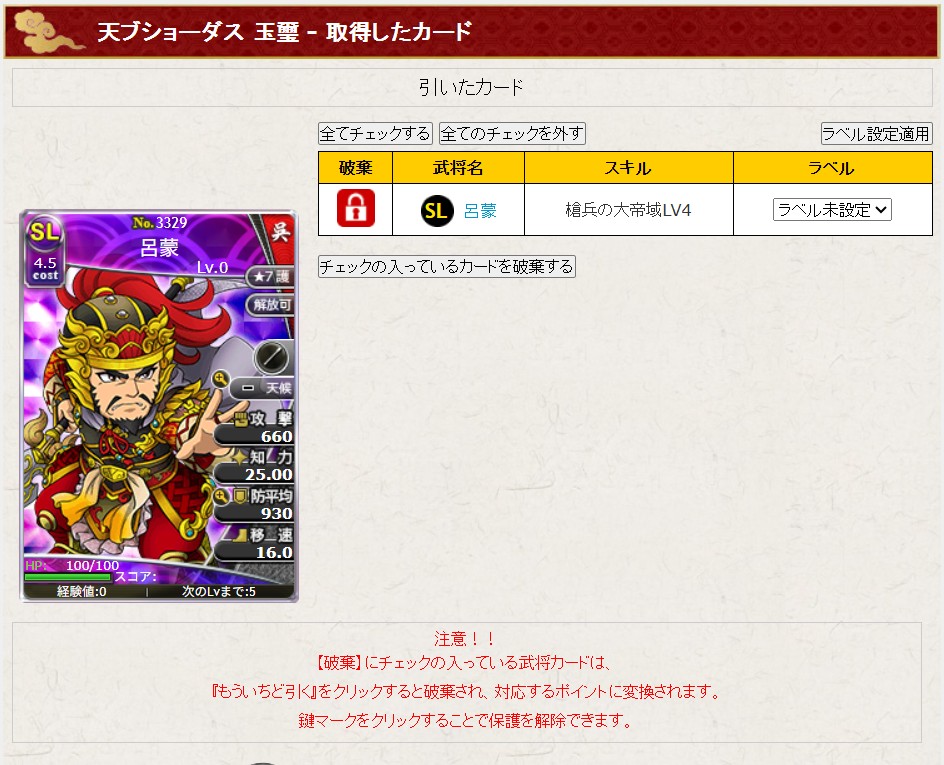The height and width of the screenshot is (765, 944).
Task: Click the golden cloud icon in header
Action: click(47, 31)
